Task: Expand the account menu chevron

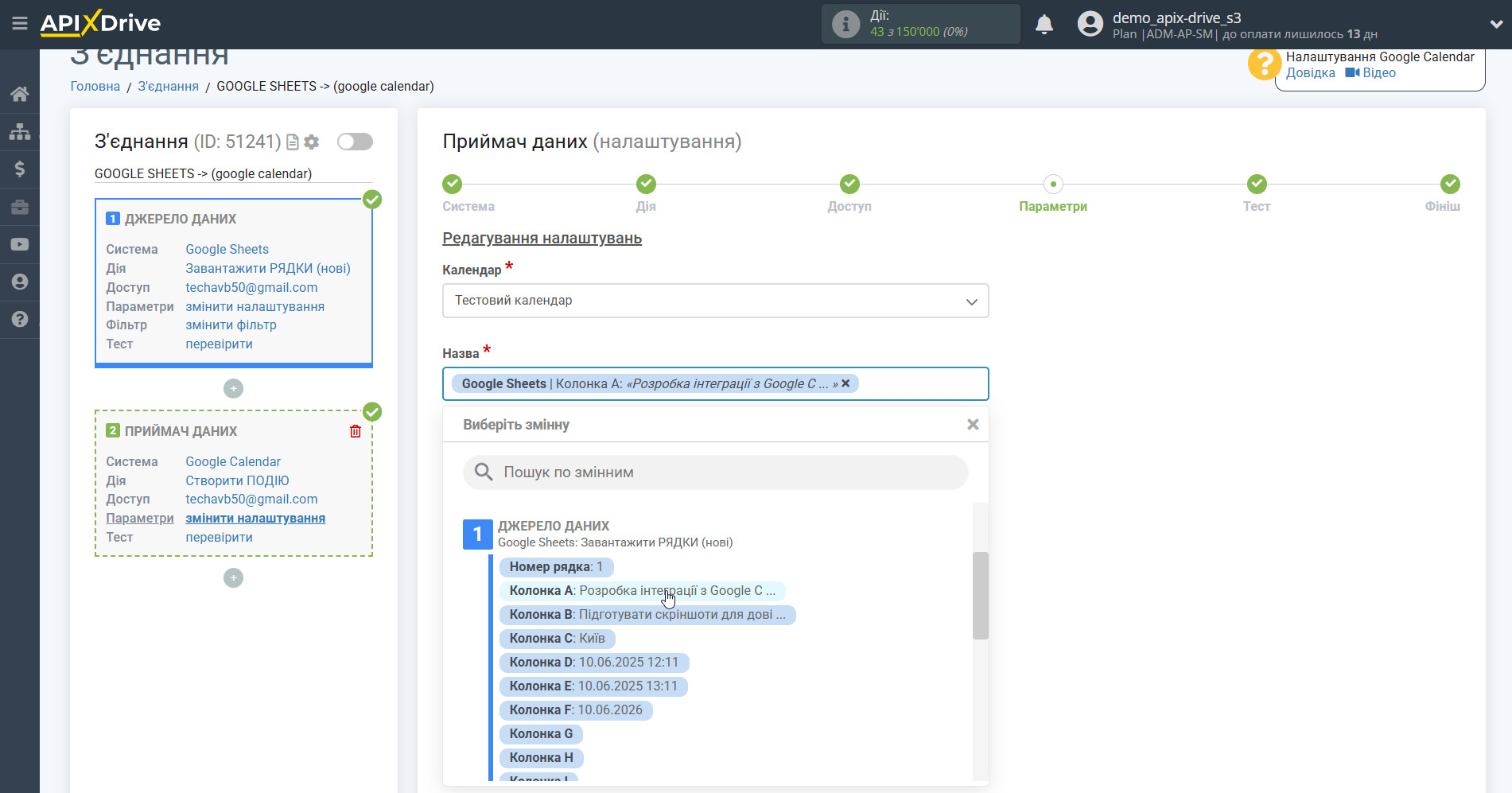Action: pos(1496,24)
